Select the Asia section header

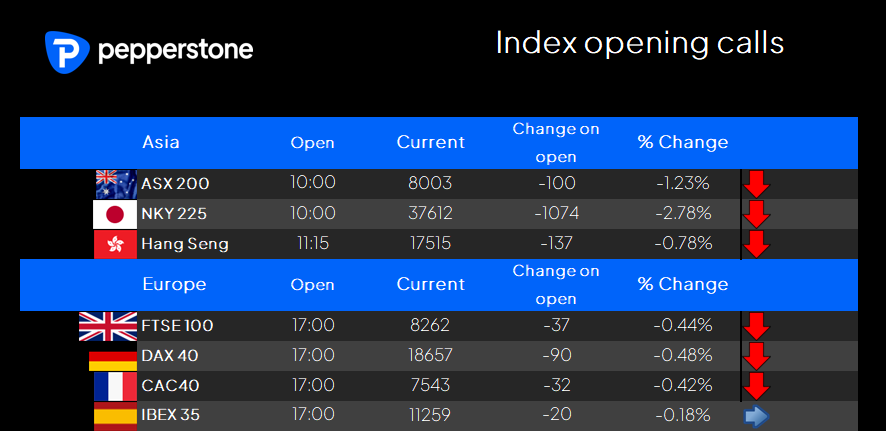pos(161,142)
